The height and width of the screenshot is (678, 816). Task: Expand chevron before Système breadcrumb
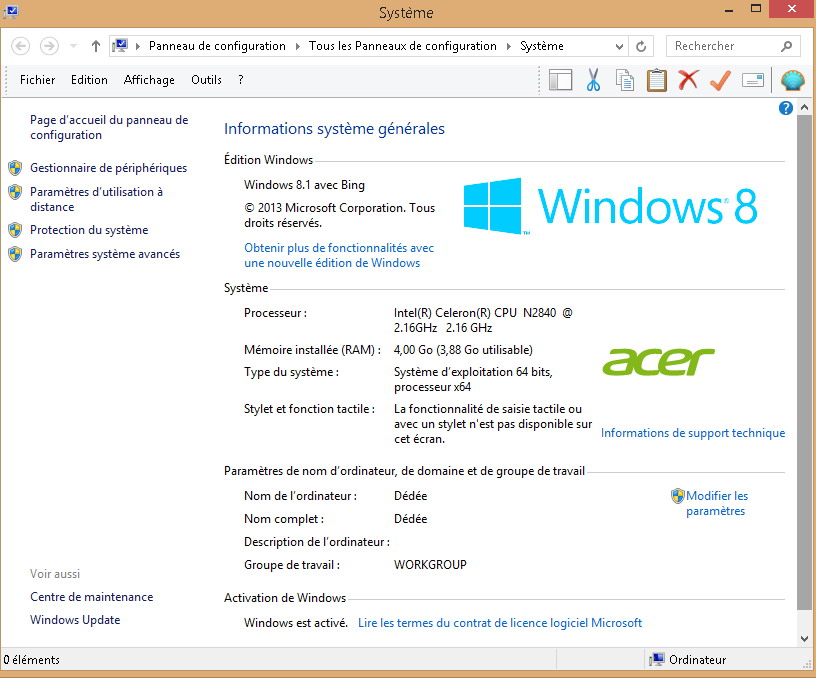[508, 46]
